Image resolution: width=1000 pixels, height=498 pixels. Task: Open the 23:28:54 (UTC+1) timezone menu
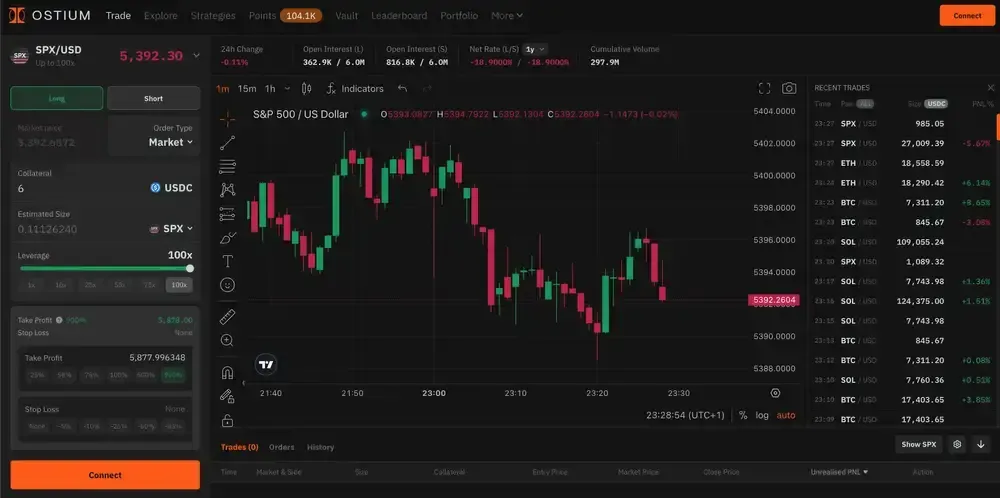685,415
